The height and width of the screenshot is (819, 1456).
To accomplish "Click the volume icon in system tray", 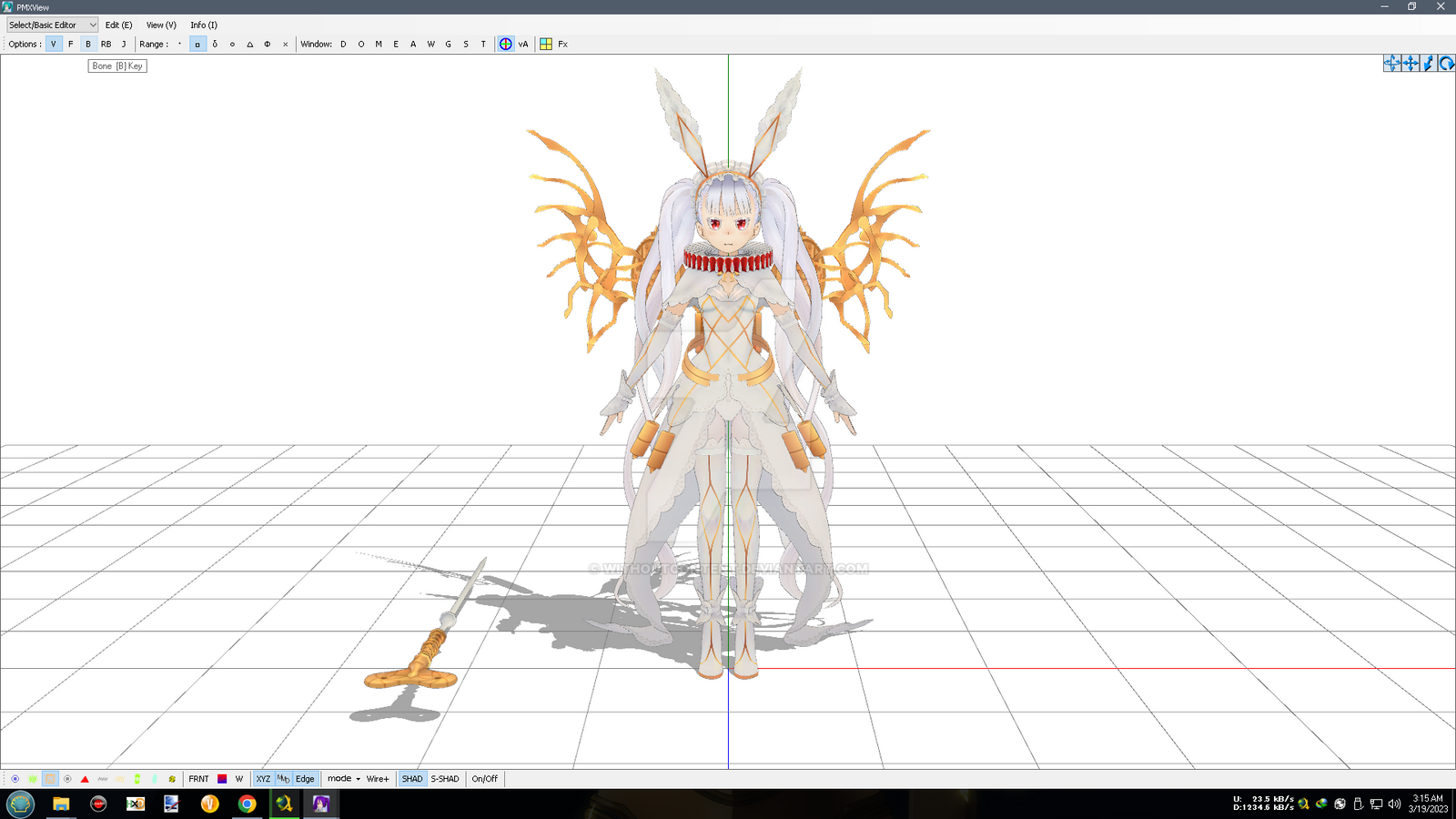I will [x=1394, y=804].
